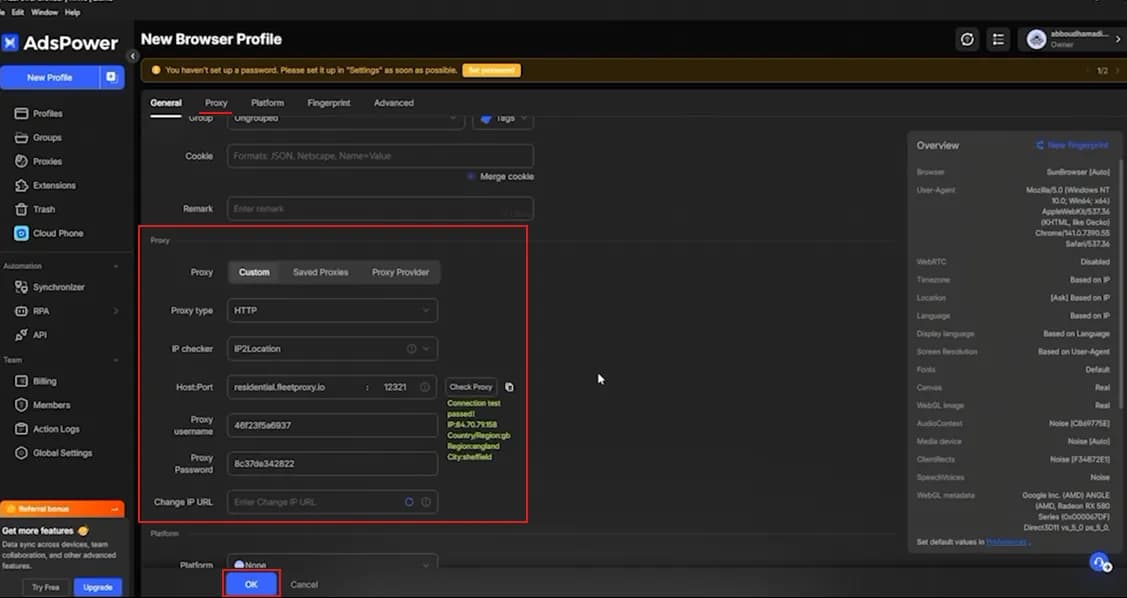
Task: Open the IP checker IP2Location dropdown
Action: coord(332,349)
